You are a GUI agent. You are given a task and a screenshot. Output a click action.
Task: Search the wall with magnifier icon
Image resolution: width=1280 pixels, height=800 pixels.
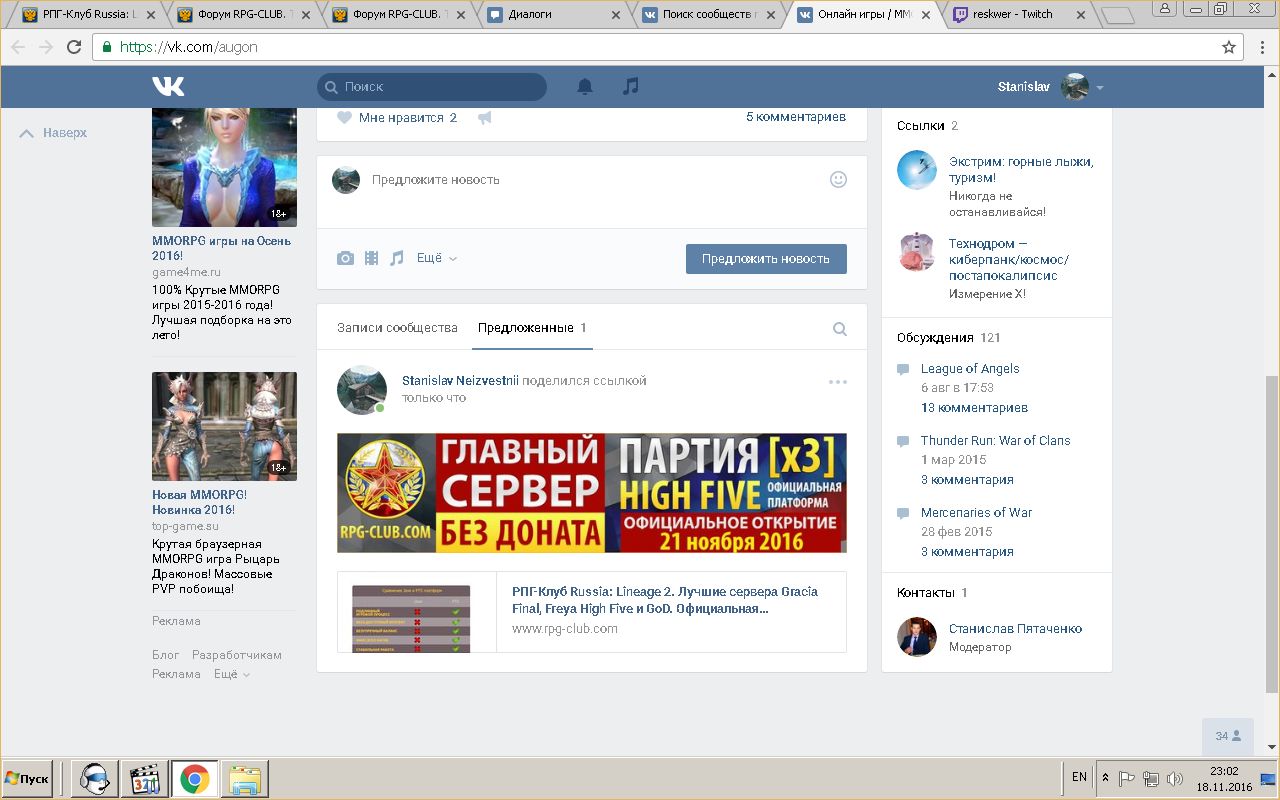tap(840, 329)
